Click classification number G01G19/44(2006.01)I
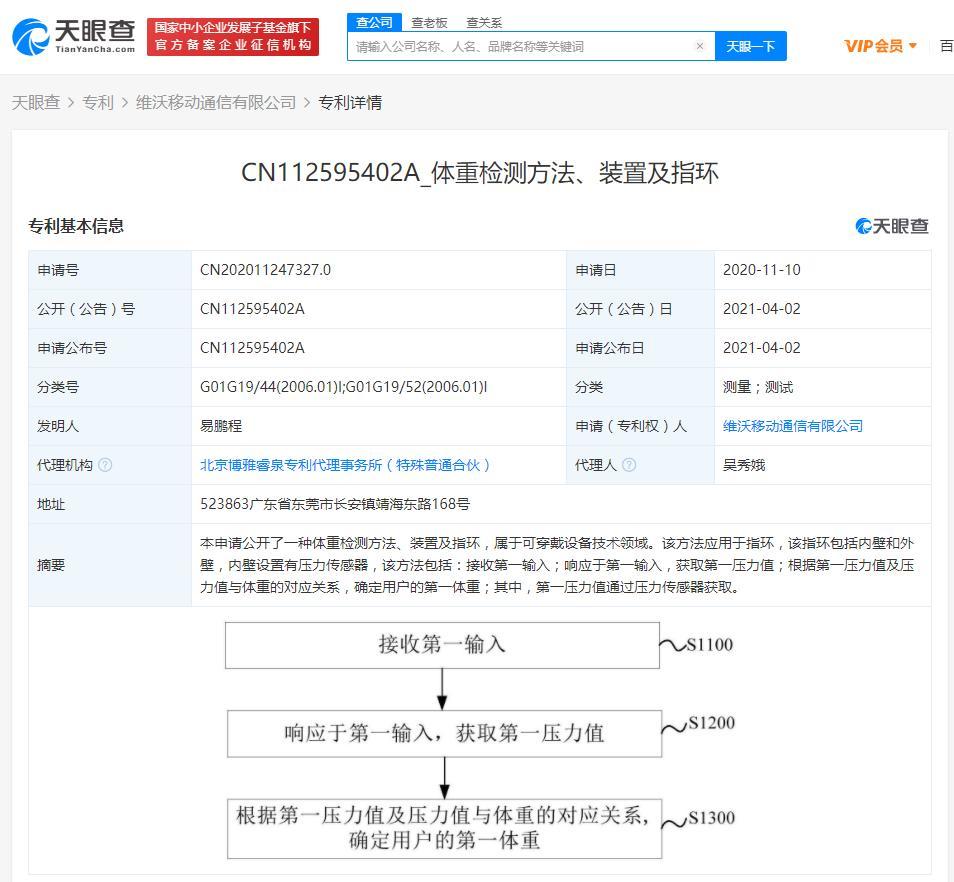This screenshot has width=954, height=882. [x=271, y=387]
